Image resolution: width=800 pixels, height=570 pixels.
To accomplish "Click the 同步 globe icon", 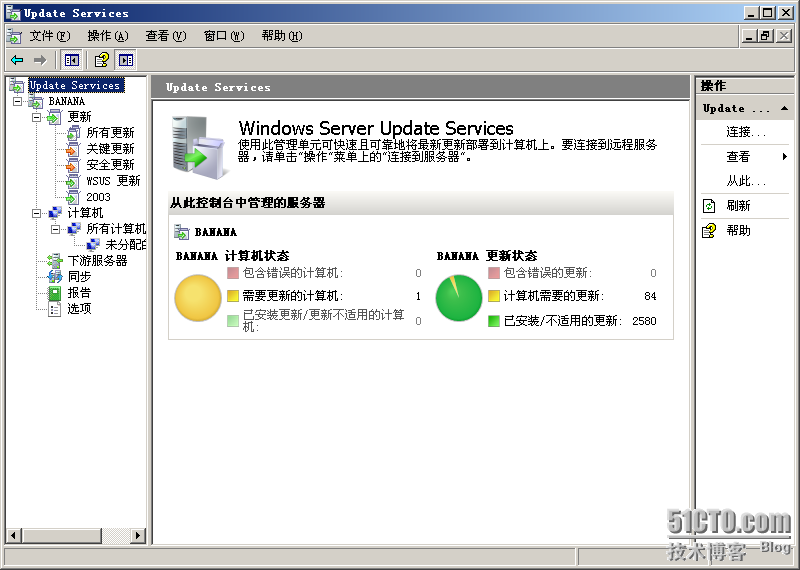I will (x=54, y=277).
